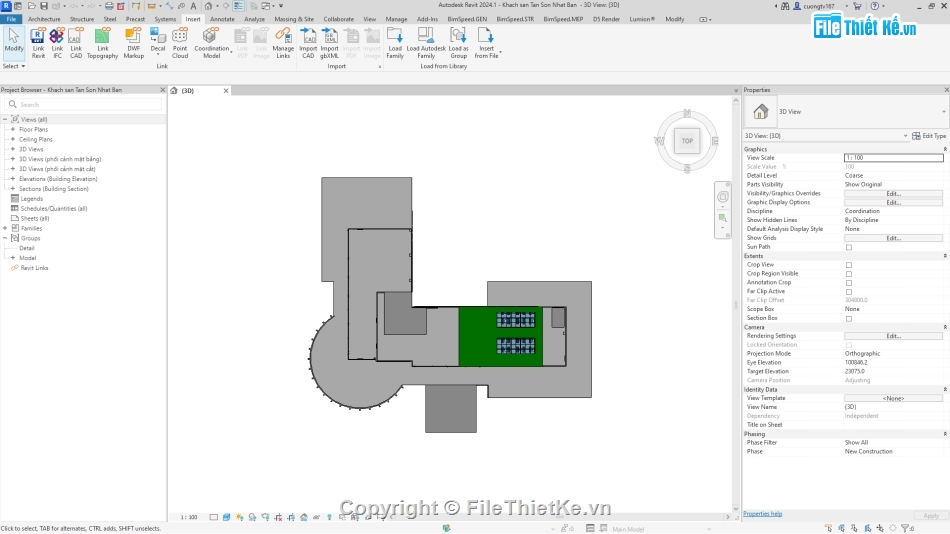Expand the Families node
Viewport: 950px width, 534px height.
tap(5, 228)
